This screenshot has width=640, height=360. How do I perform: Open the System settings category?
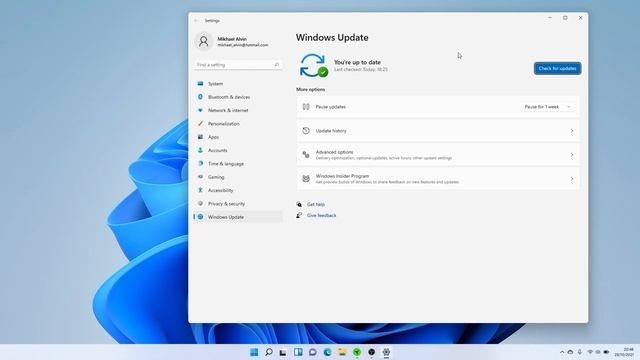click(x=238, y=84)
